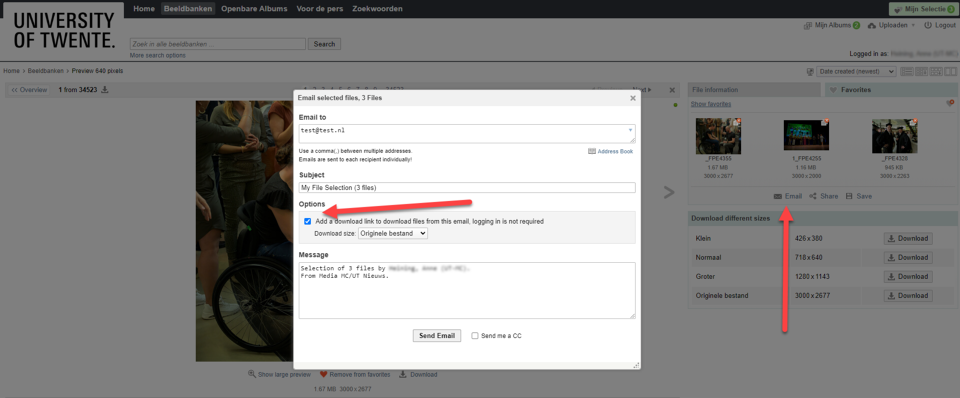Click the Logout power icon
Image resolution: width=960 pixels, height=398 pixels.
pos(928,25)
